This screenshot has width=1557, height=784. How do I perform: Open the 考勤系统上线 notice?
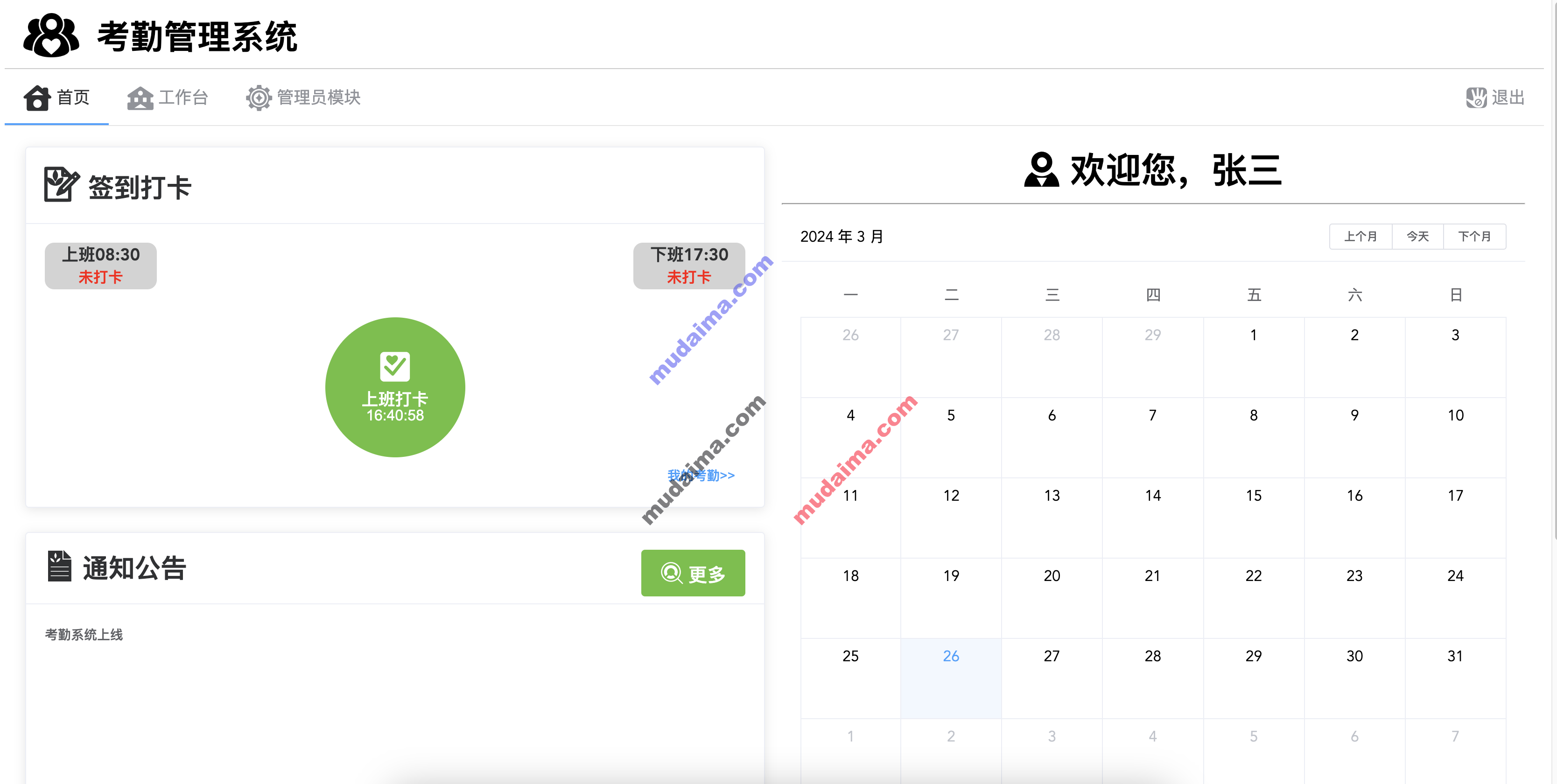pyautogui.click(x=84, y=635)
